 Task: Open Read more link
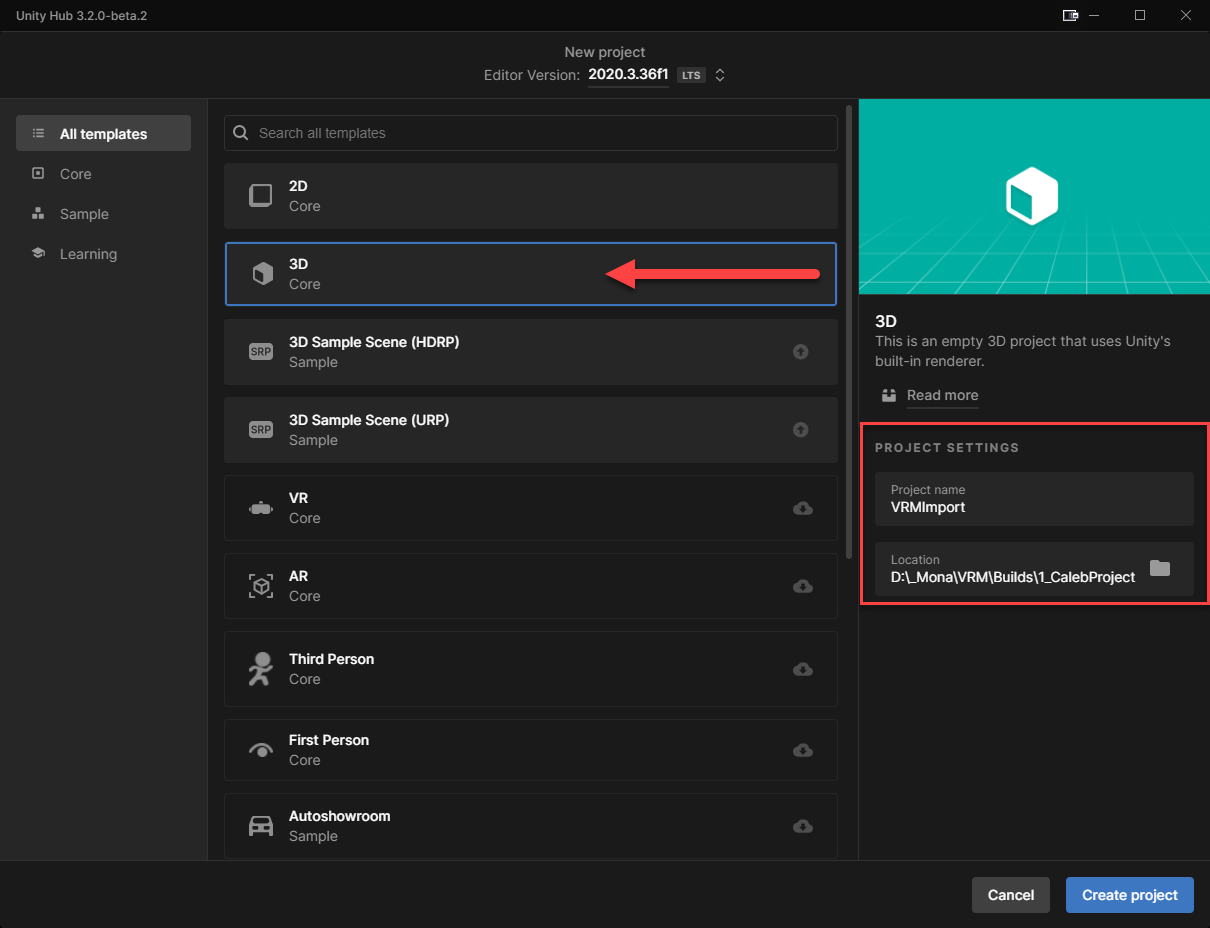[942, 395]
